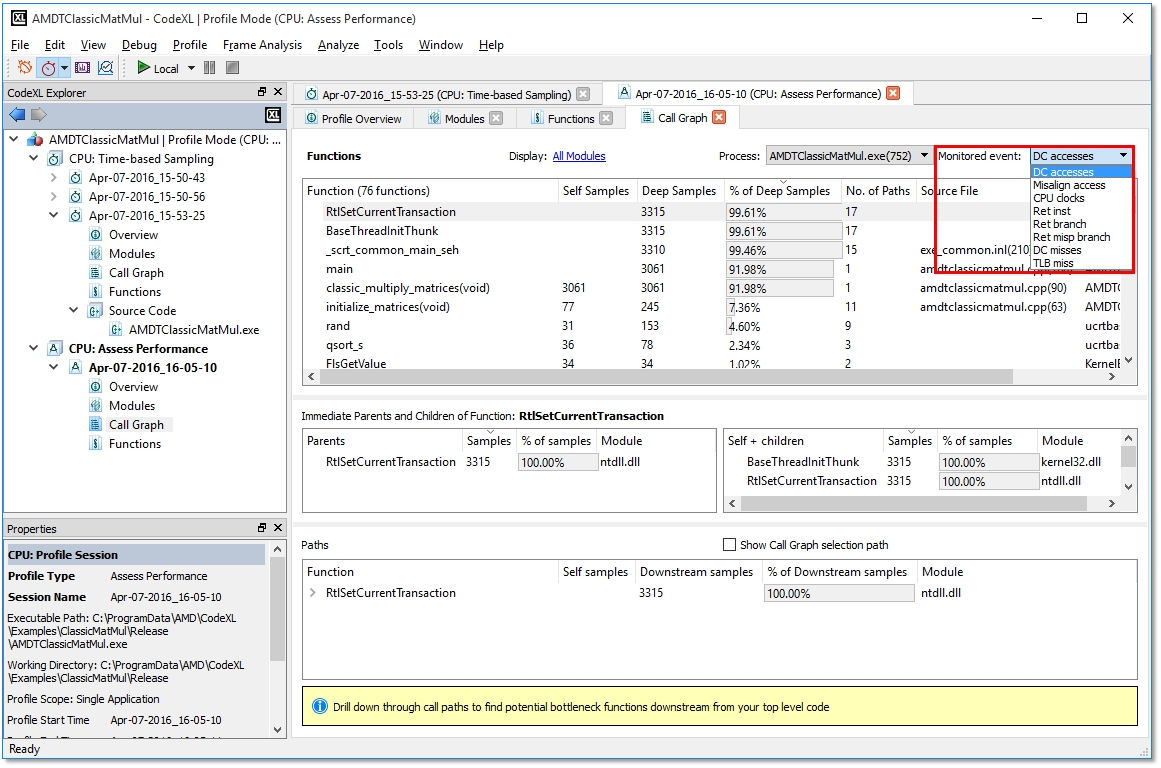Select Overview under Apr-07-2016_16-05-10
The image size is (1161, 768).
click(133, 387)
